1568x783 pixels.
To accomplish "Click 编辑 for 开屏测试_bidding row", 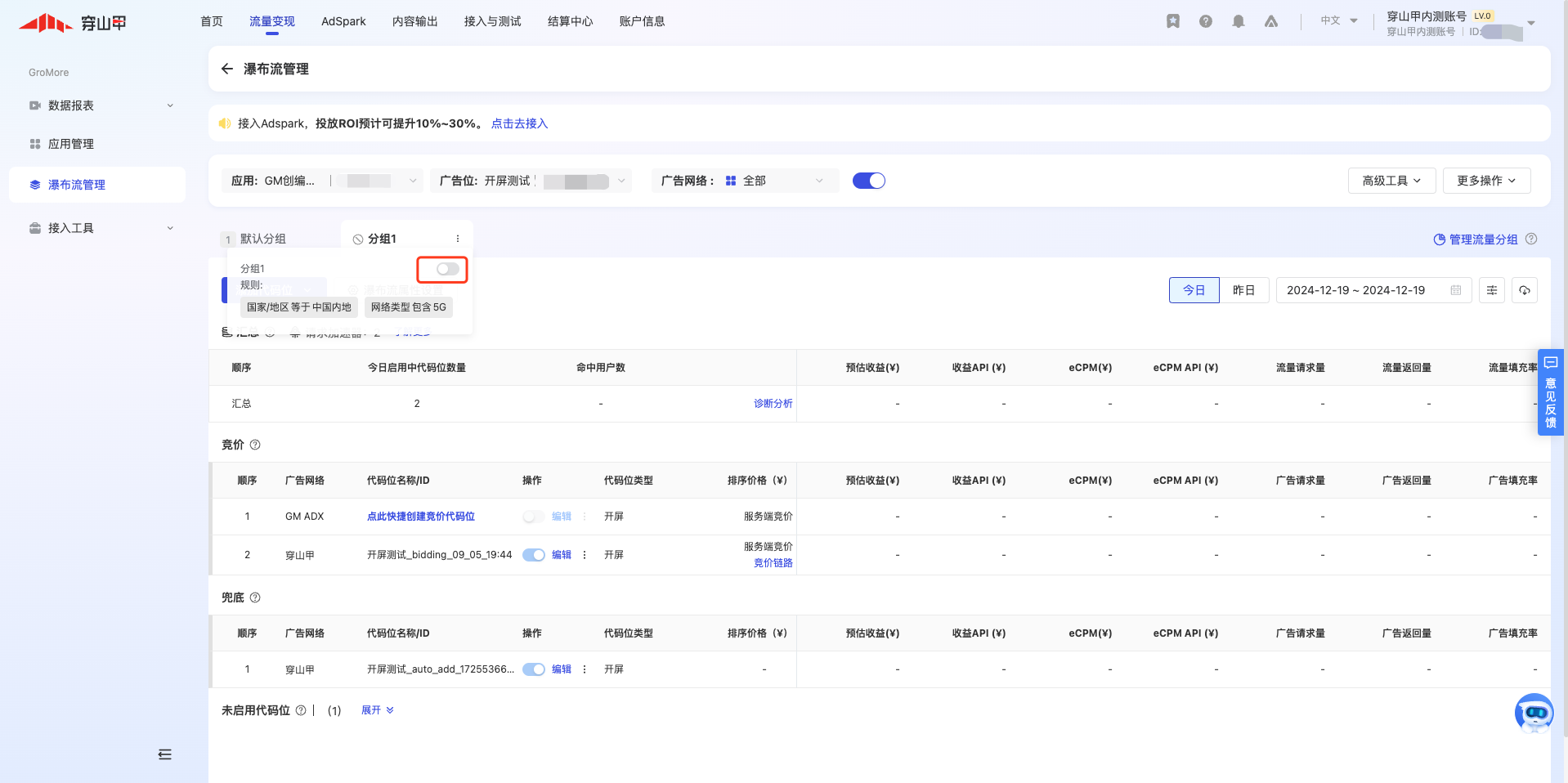I will click(562, 555).
